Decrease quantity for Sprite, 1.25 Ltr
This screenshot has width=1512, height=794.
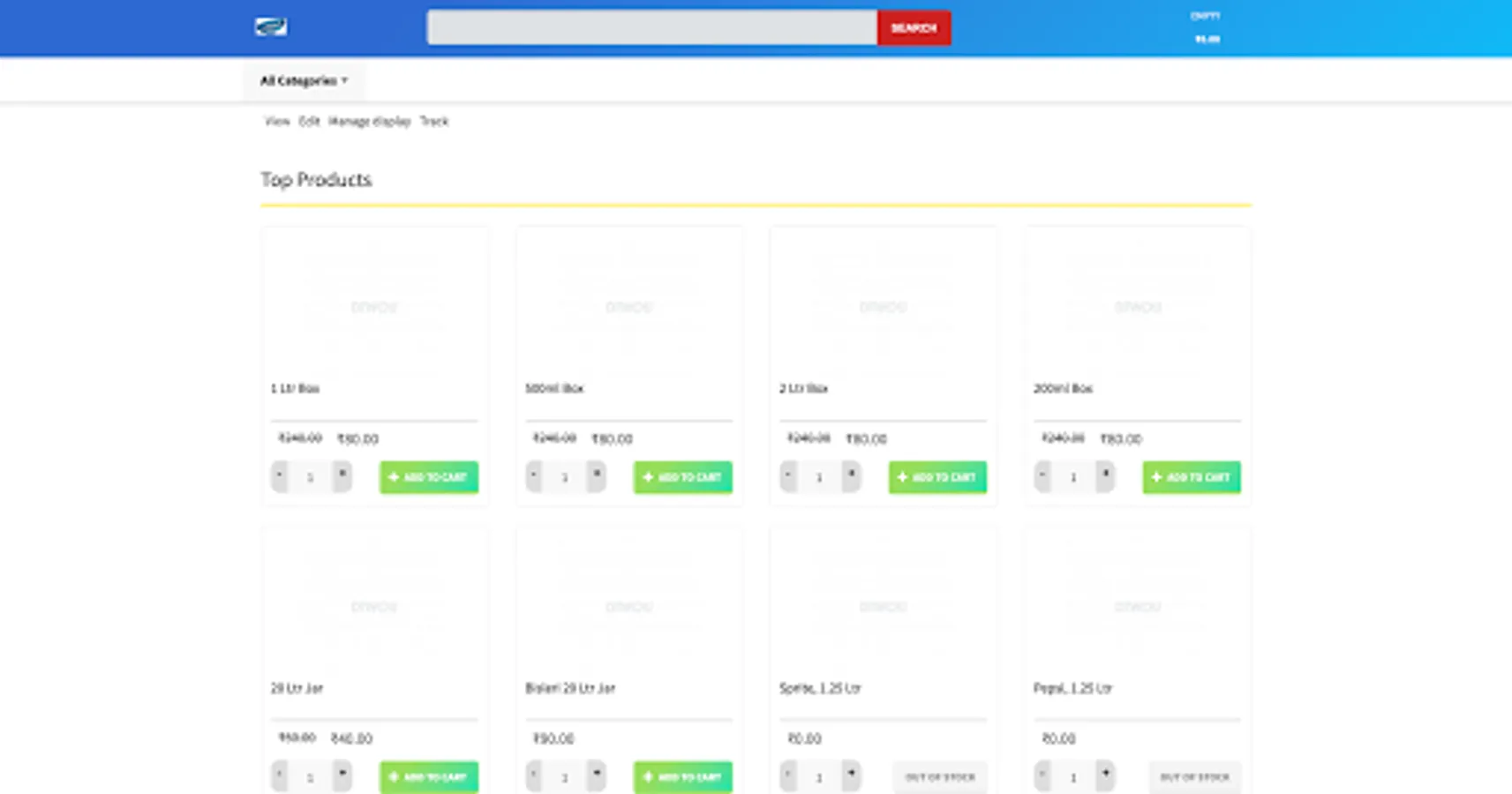787,776
